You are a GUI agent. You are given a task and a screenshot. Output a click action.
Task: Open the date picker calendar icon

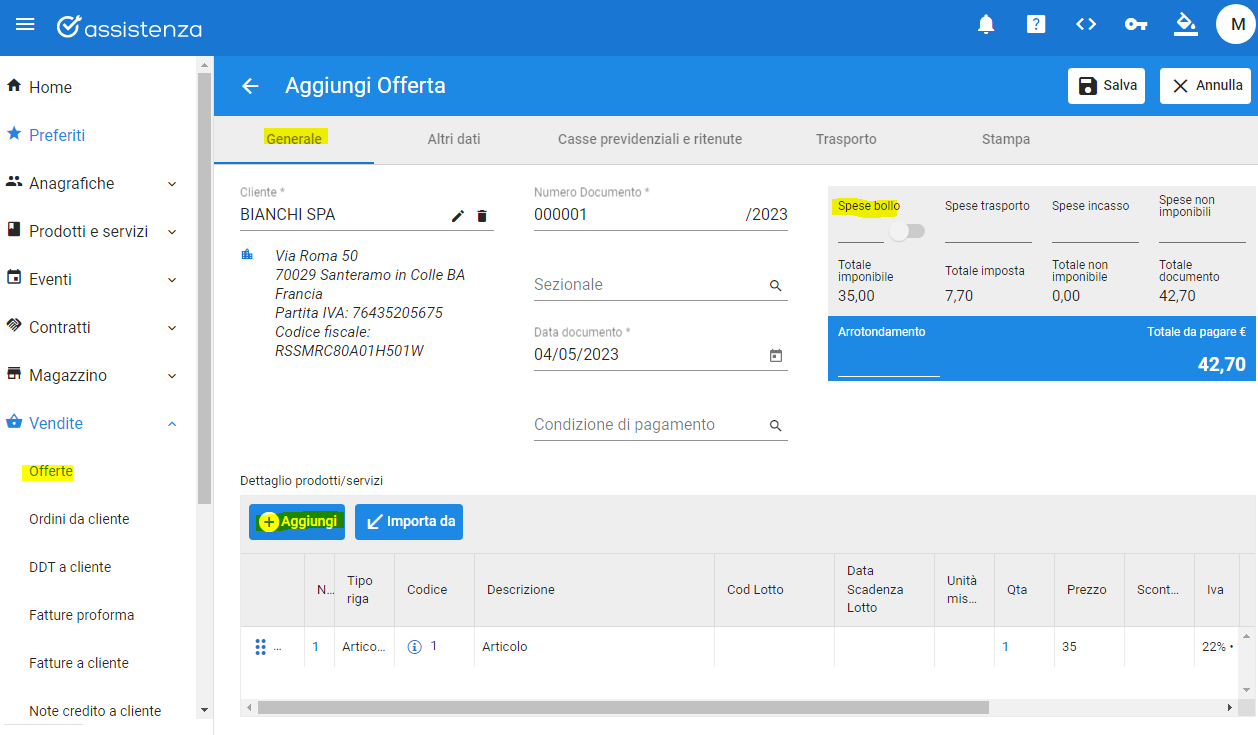pyautogui.click(x=775, y=355)
